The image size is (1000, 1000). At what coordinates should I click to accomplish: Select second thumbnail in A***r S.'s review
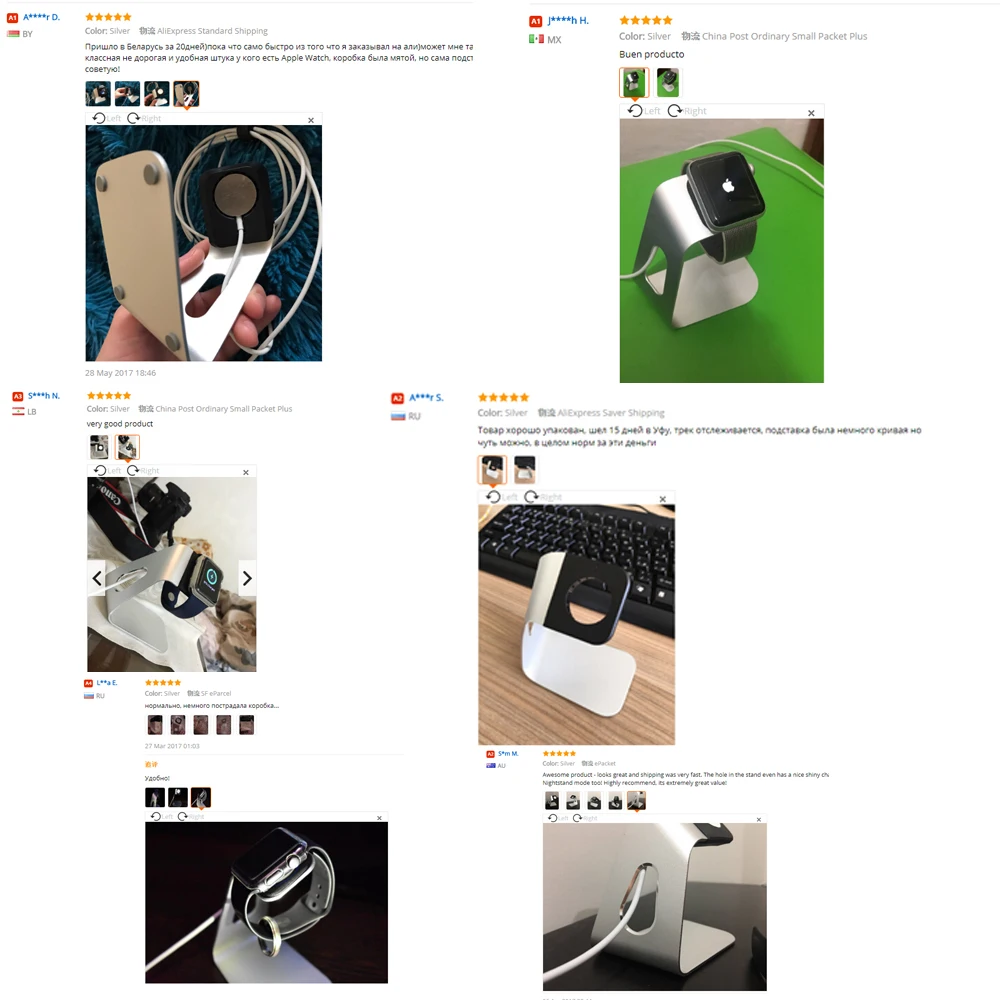click(x=525, y=469)
